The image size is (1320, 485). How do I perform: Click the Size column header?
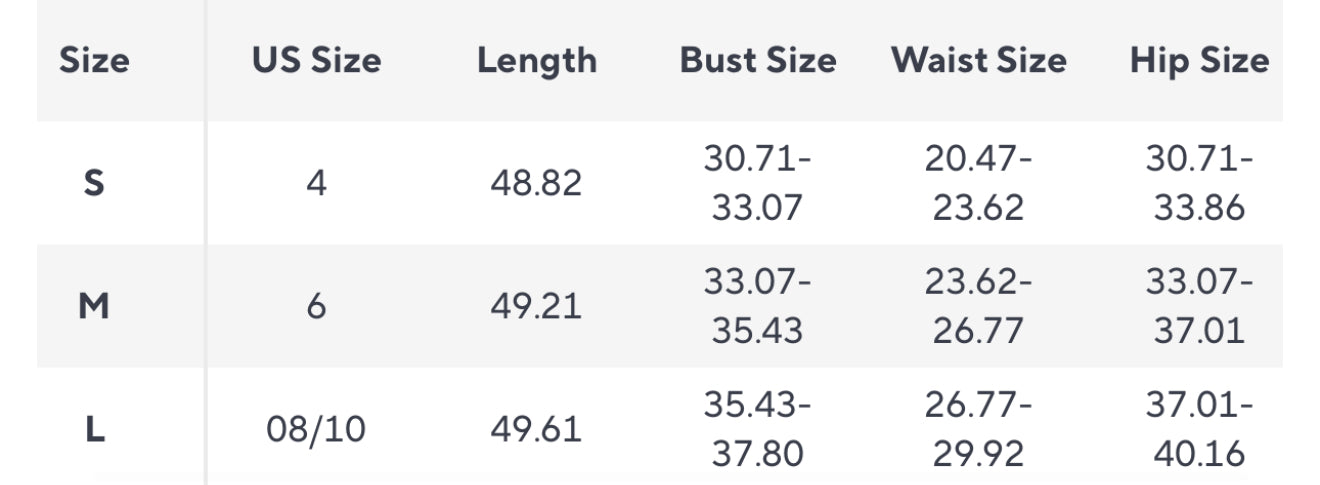click(94, 61)
